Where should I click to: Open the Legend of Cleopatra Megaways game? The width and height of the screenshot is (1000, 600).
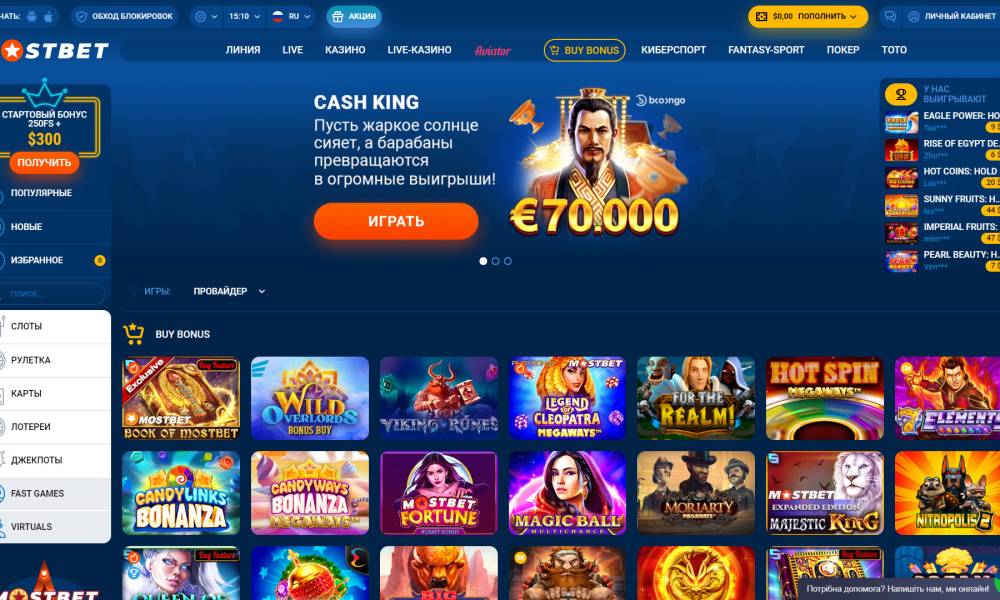pos(567,398)
